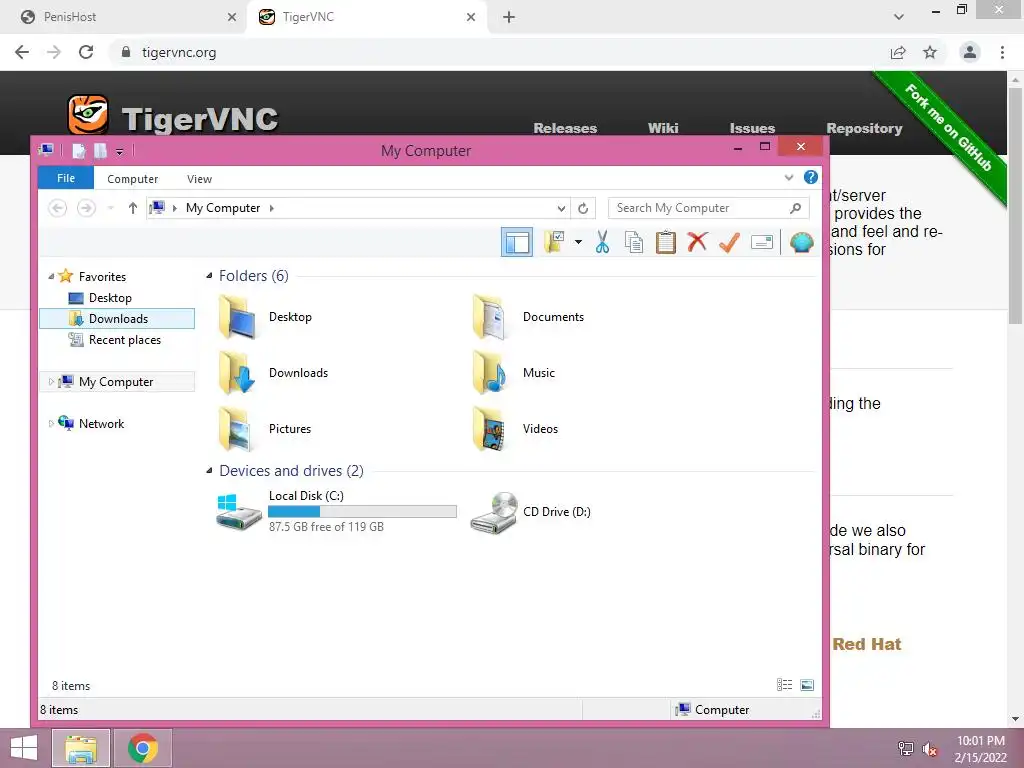Reload the tigervnc.org page
The width and height of the screenshot is (1024, 768).
coord(86,52)
